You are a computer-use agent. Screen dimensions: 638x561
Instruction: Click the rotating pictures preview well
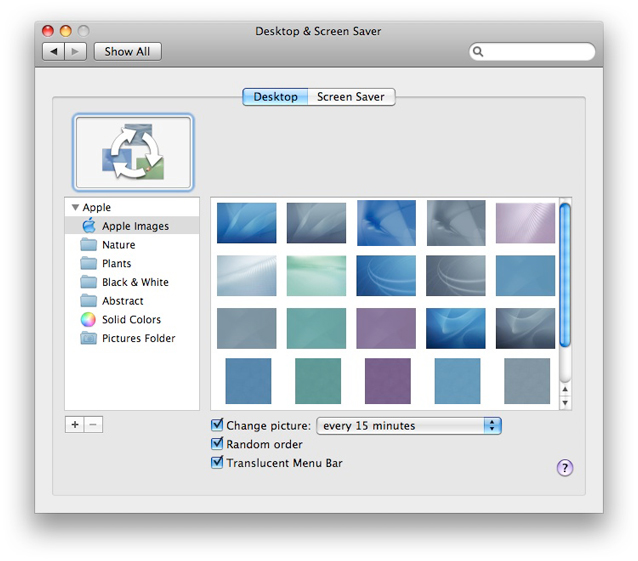(x=133, y=153)
